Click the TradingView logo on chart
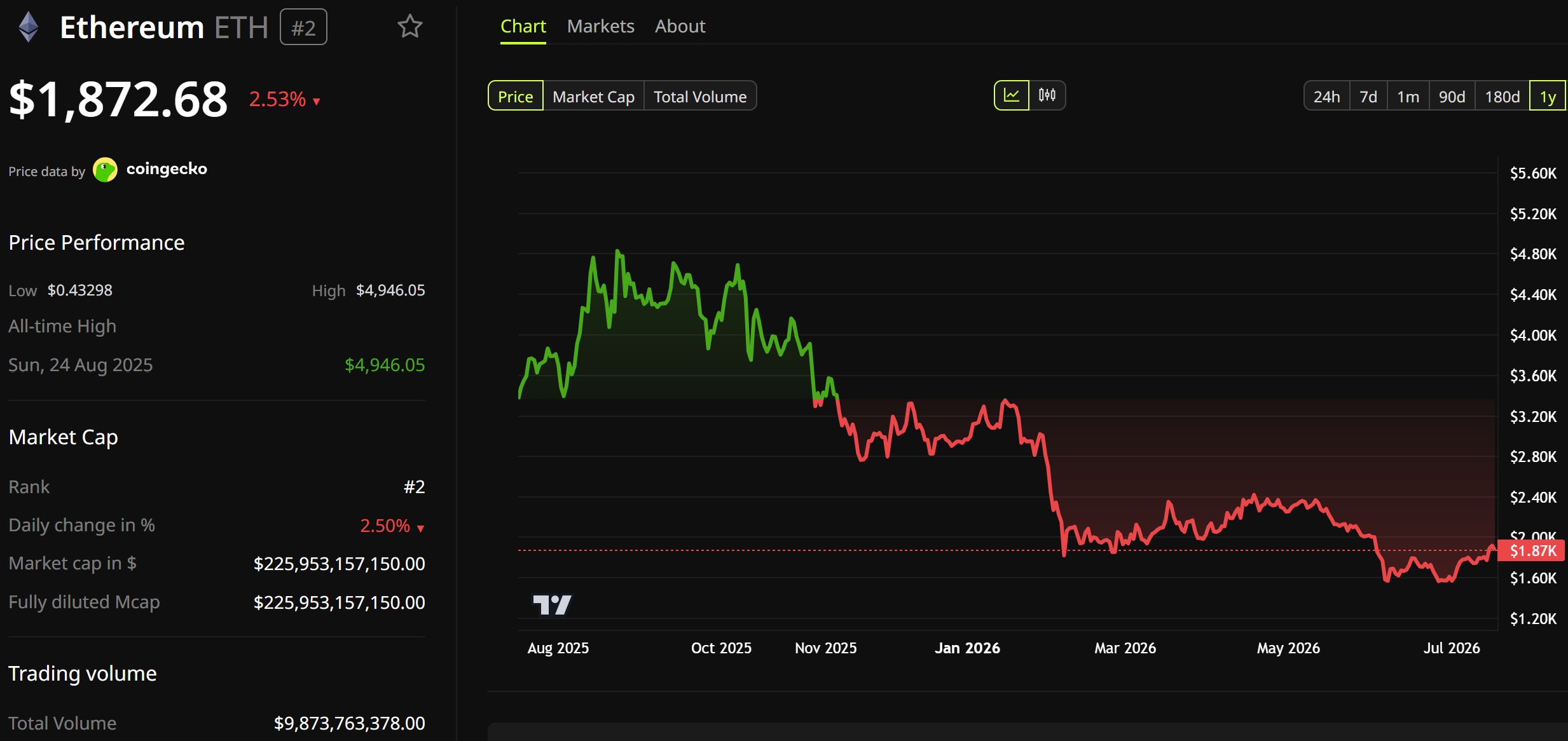Screen dimensions: 1568x741 click(552, 604)
